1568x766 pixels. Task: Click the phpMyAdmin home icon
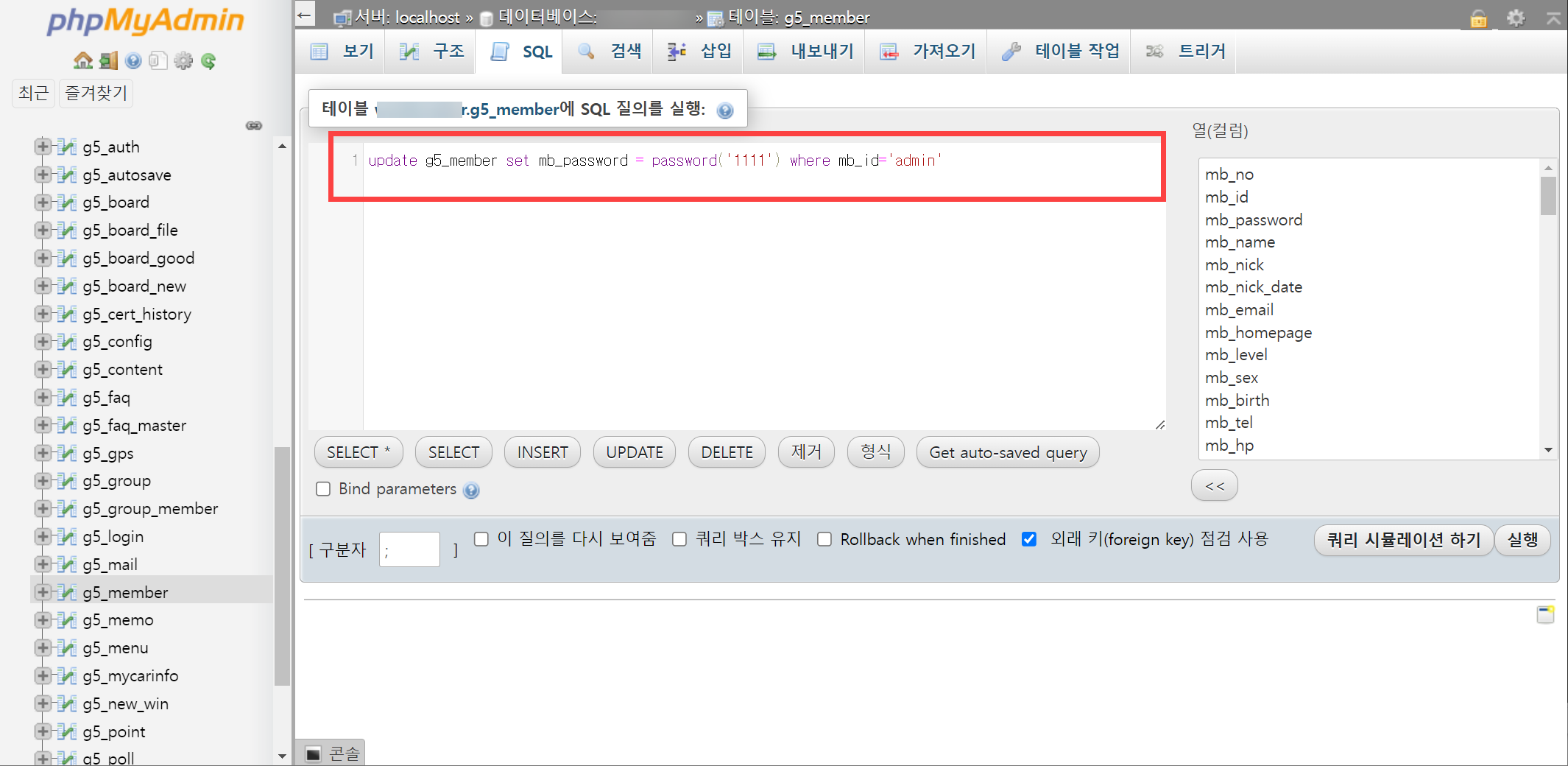[x=81, y=60]
